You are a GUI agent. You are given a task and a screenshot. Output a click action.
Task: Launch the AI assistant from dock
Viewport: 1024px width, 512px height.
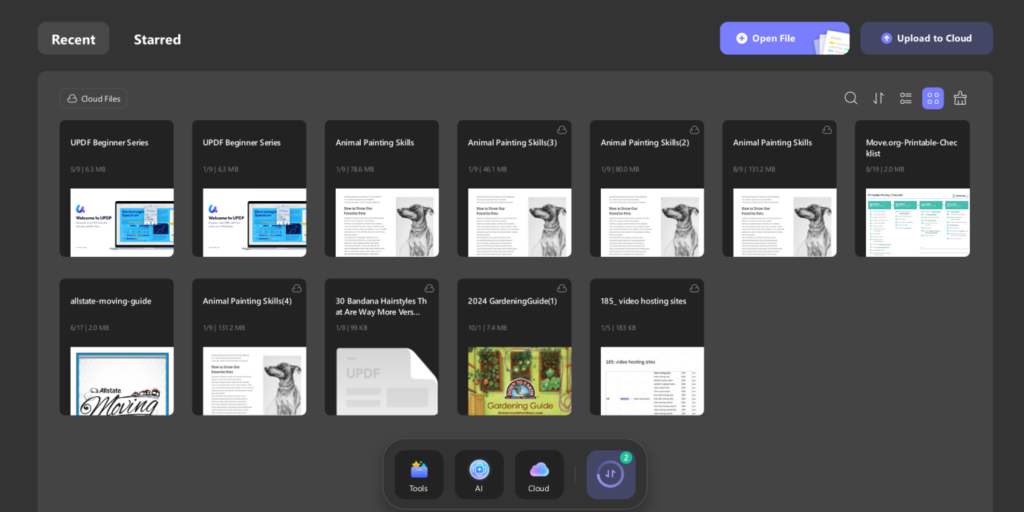coord(479,474)
